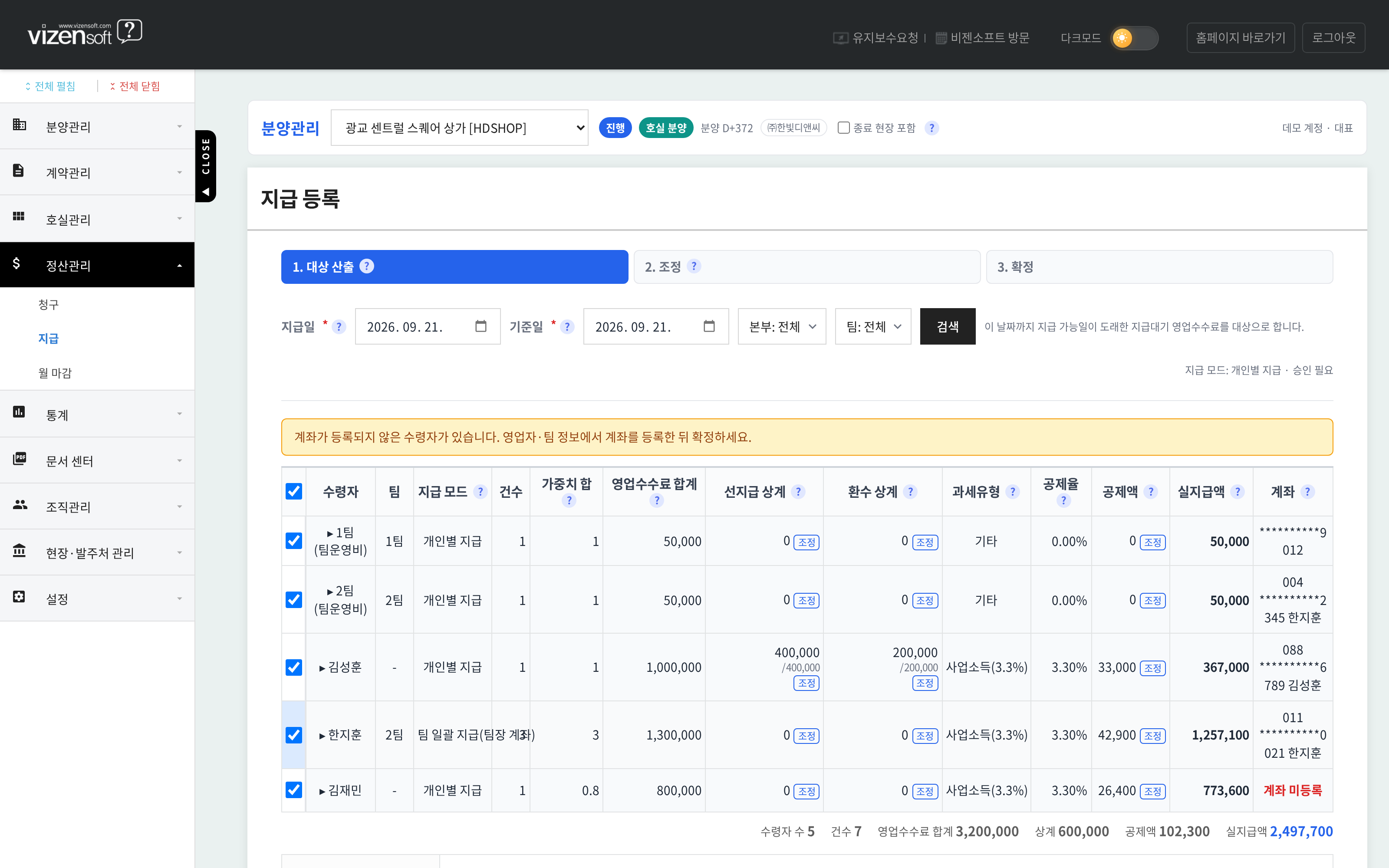The width and height of the screenshot is (1389, 868).
Task: Open the 청구 submenu item
Action: (x=49, y=304)
